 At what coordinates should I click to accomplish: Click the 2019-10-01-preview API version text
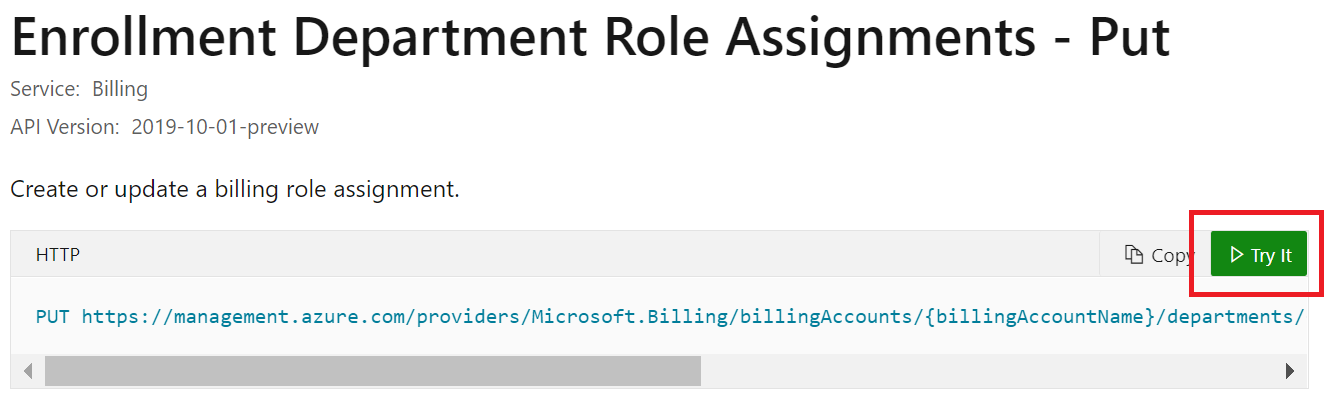pyautogui.click(x=225, y=128)
